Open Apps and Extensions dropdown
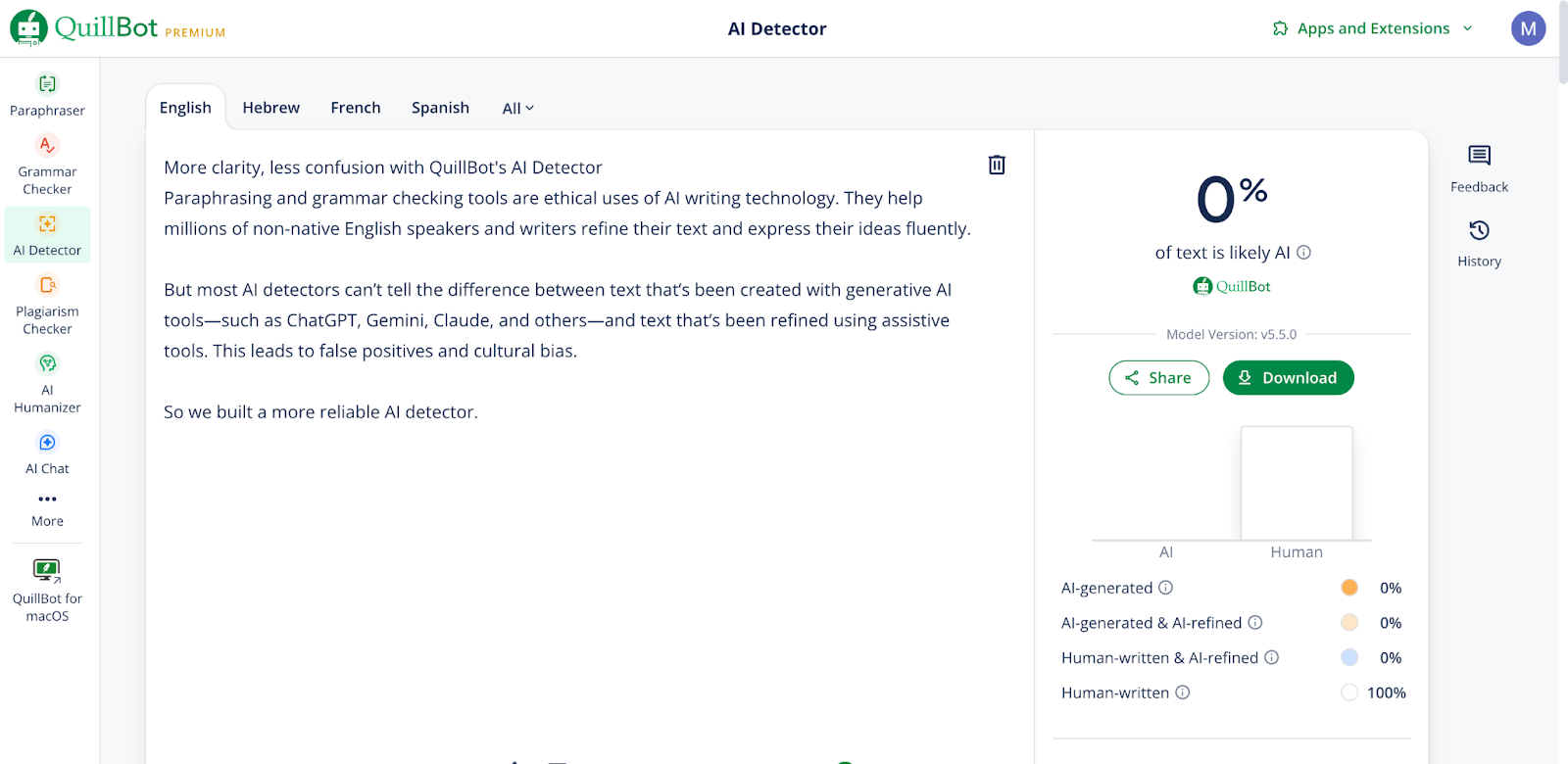Image resolution: width=1568 pixels, height=764 pixels. click(x=1372, y=28)
